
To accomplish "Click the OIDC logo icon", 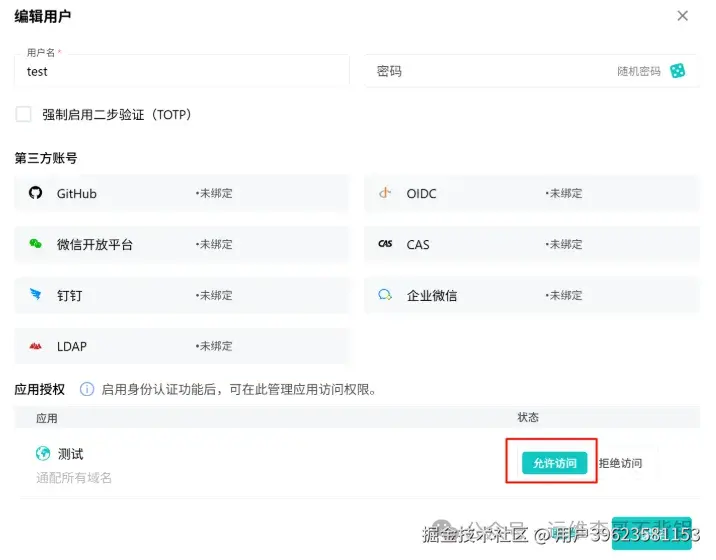I will pos(385,193).
